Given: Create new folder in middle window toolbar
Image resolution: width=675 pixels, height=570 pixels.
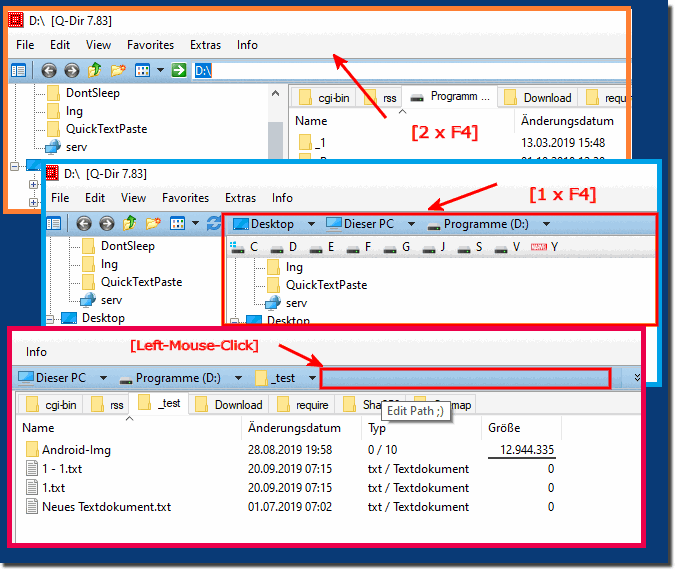Looking at the screenshot, I should point(153,223).
